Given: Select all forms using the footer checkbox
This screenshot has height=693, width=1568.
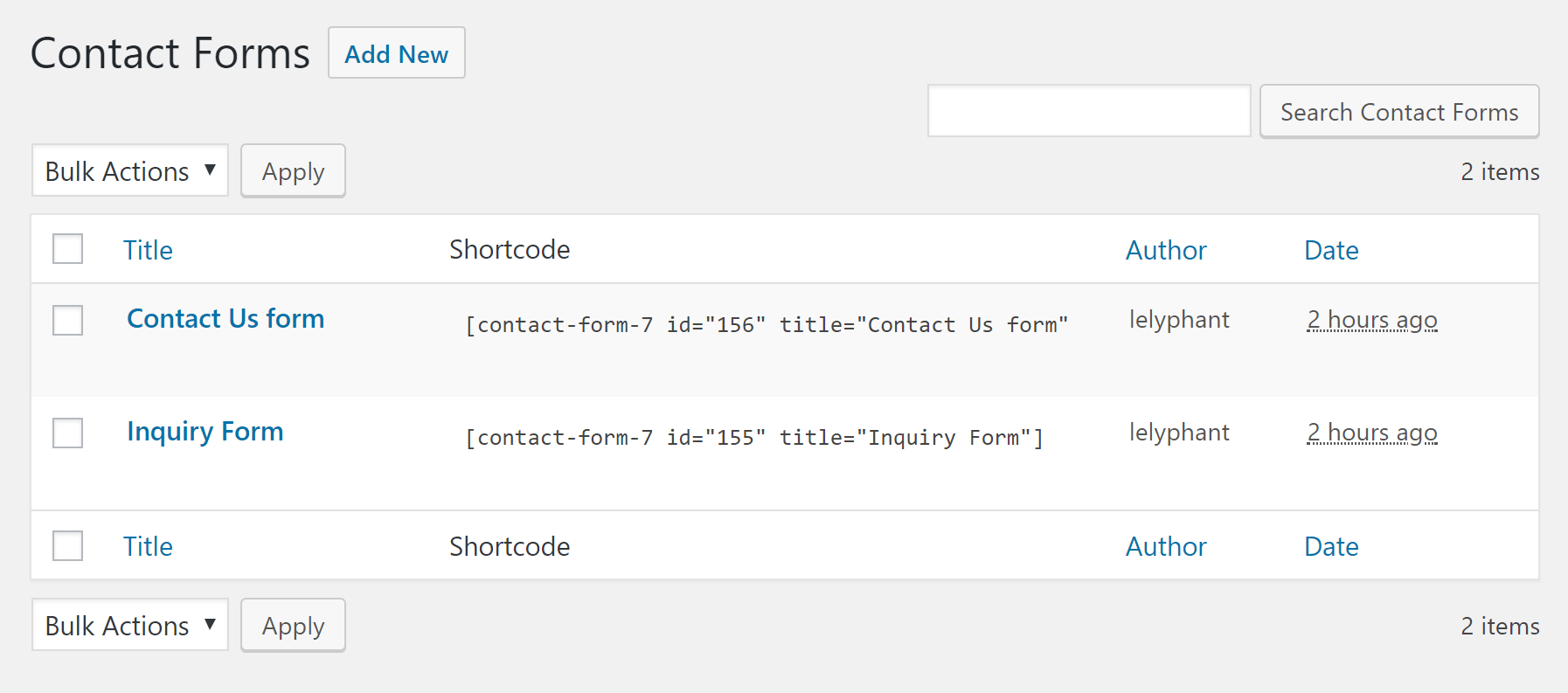Looking at the screenshot, I should (x=67, y=545).
